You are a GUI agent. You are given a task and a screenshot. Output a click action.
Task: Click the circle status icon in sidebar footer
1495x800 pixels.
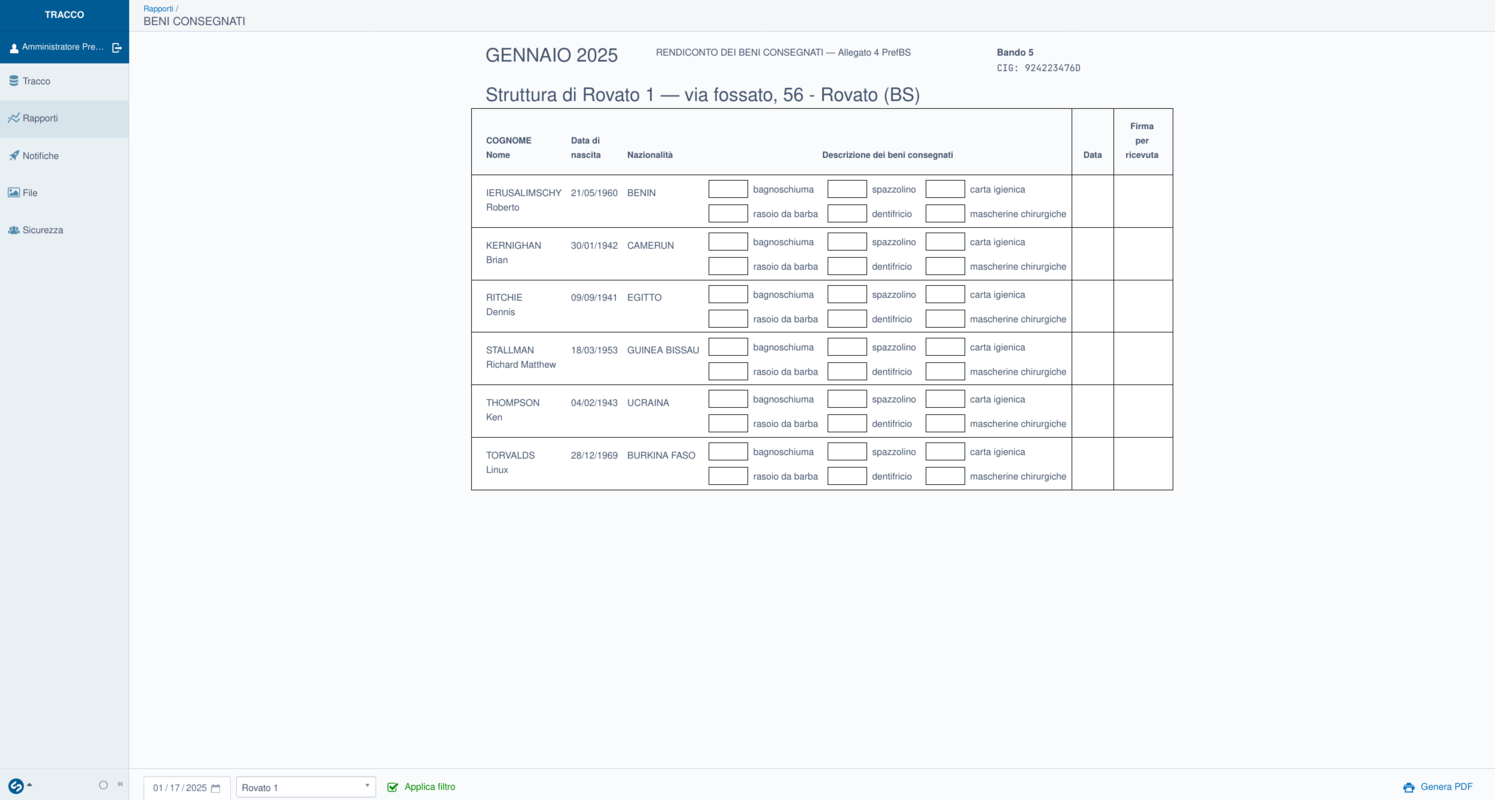point(103,785)
